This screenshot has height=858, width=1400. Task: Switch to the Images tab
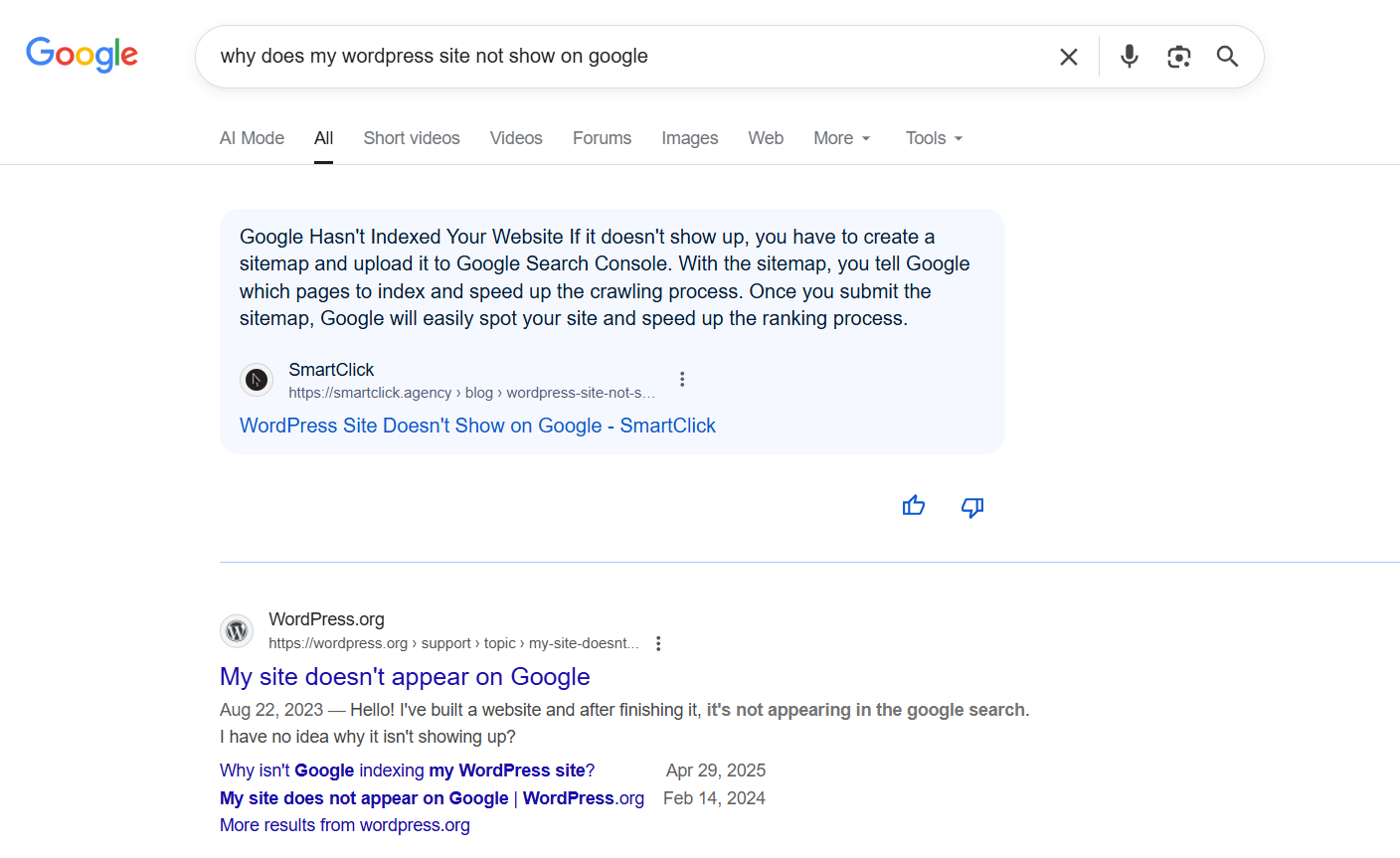click(x=689, y=138)
